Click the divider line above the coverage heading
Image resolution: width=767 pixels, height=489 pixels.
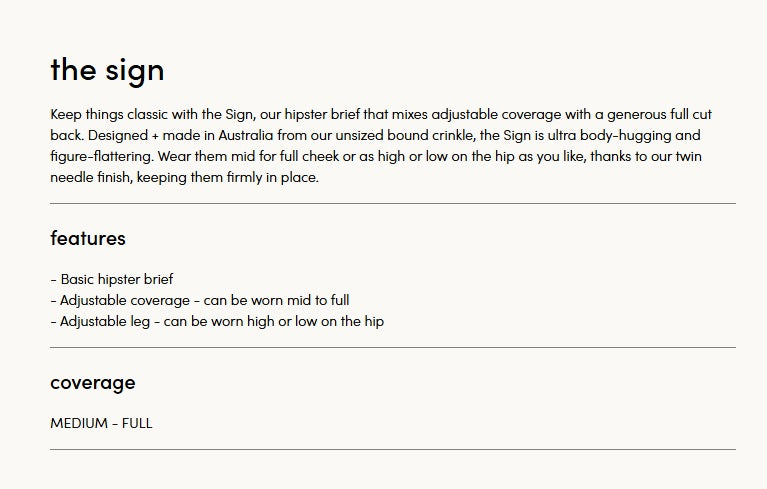pos(393,348)
